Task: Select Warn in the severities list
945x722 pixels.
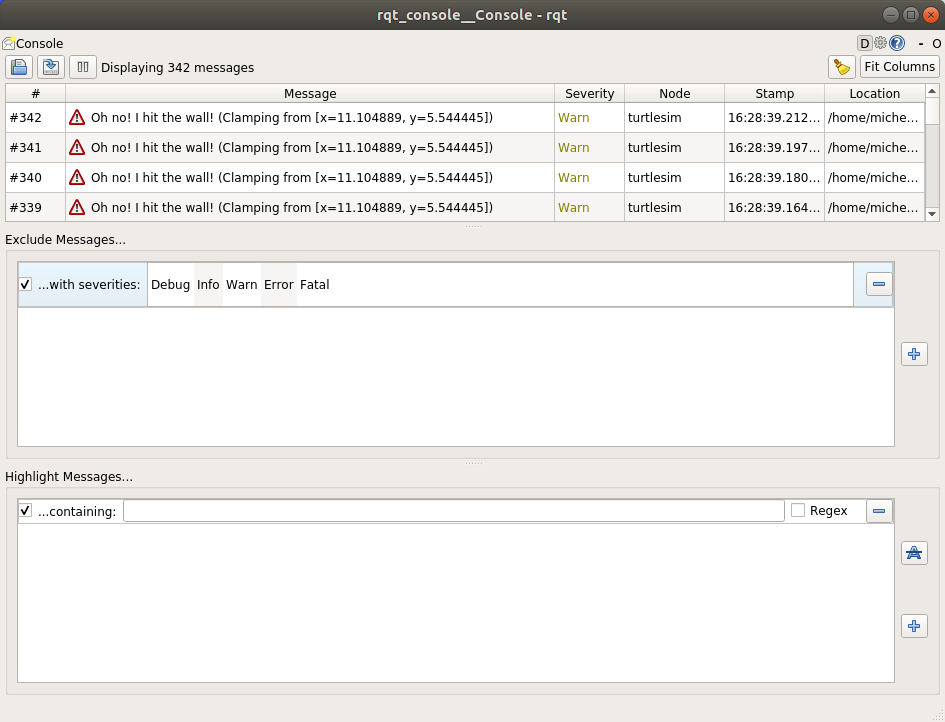Action: point(241,285)
